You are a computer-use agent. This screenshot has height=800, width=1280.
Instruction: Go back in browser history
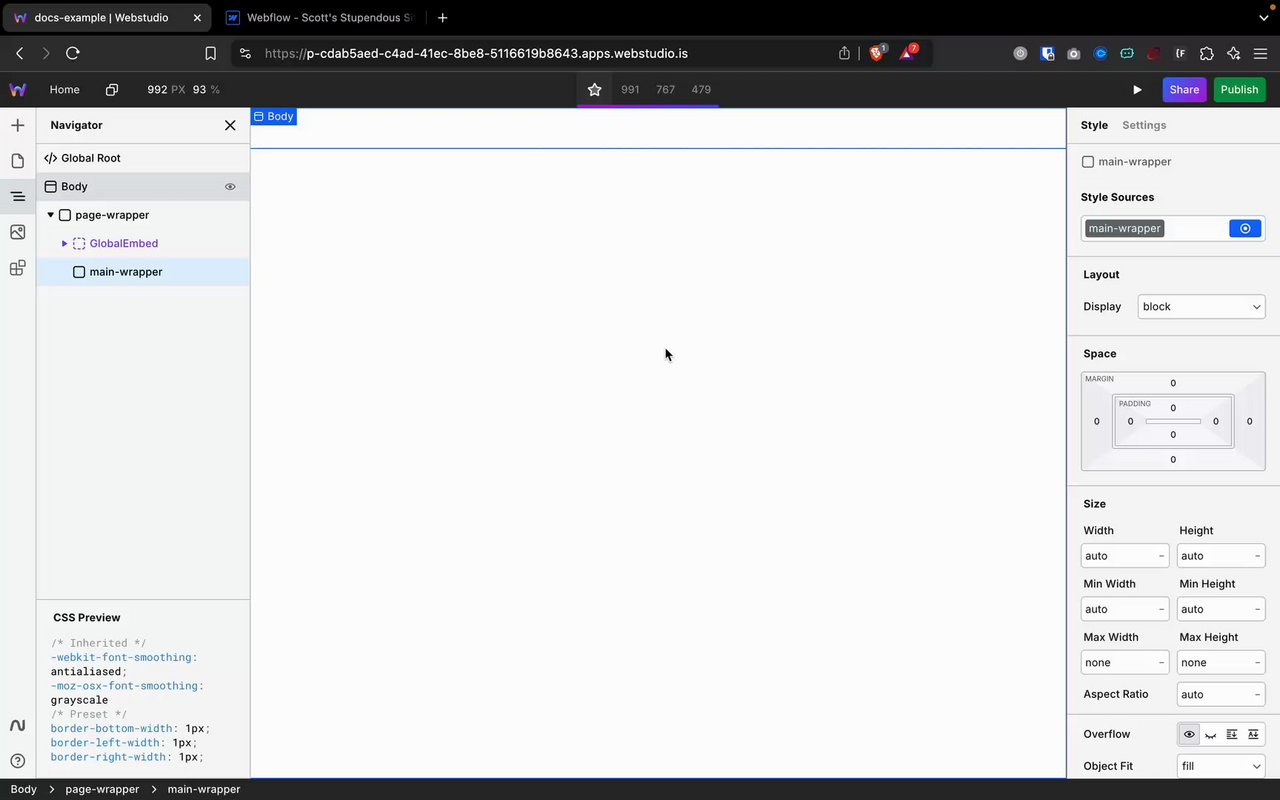point(20,53)
